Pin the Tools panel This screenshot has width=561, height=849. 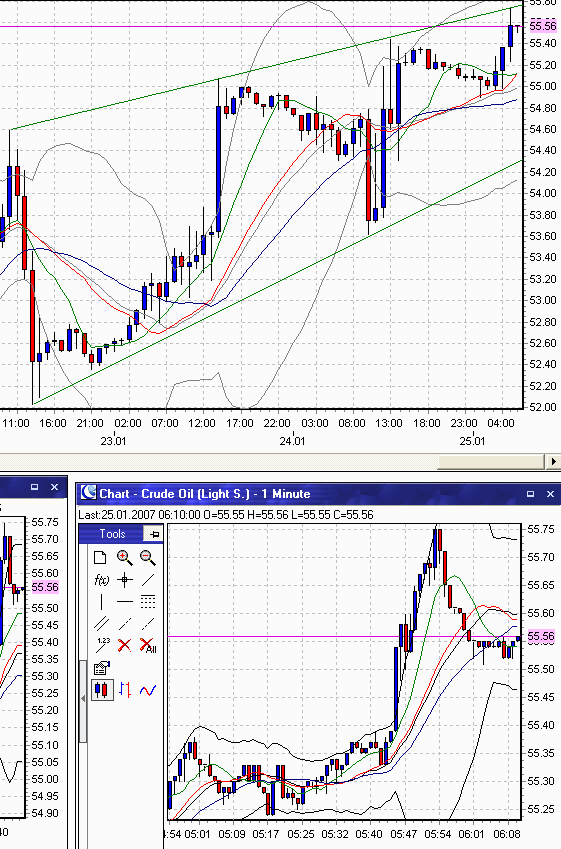click(154, 534)
